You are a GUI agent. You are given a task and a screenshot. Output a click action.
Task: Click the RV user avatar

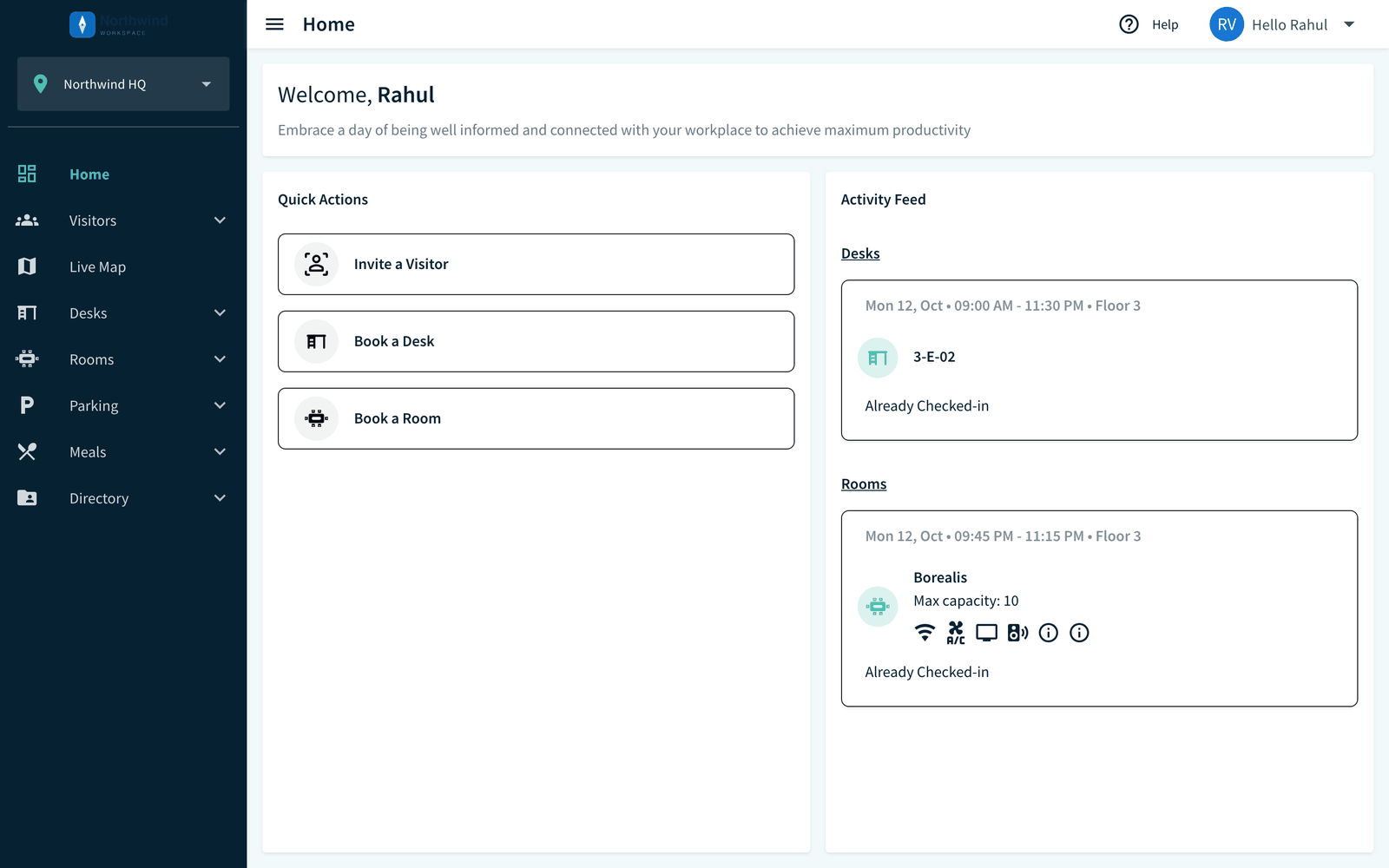click(1226, 24)
